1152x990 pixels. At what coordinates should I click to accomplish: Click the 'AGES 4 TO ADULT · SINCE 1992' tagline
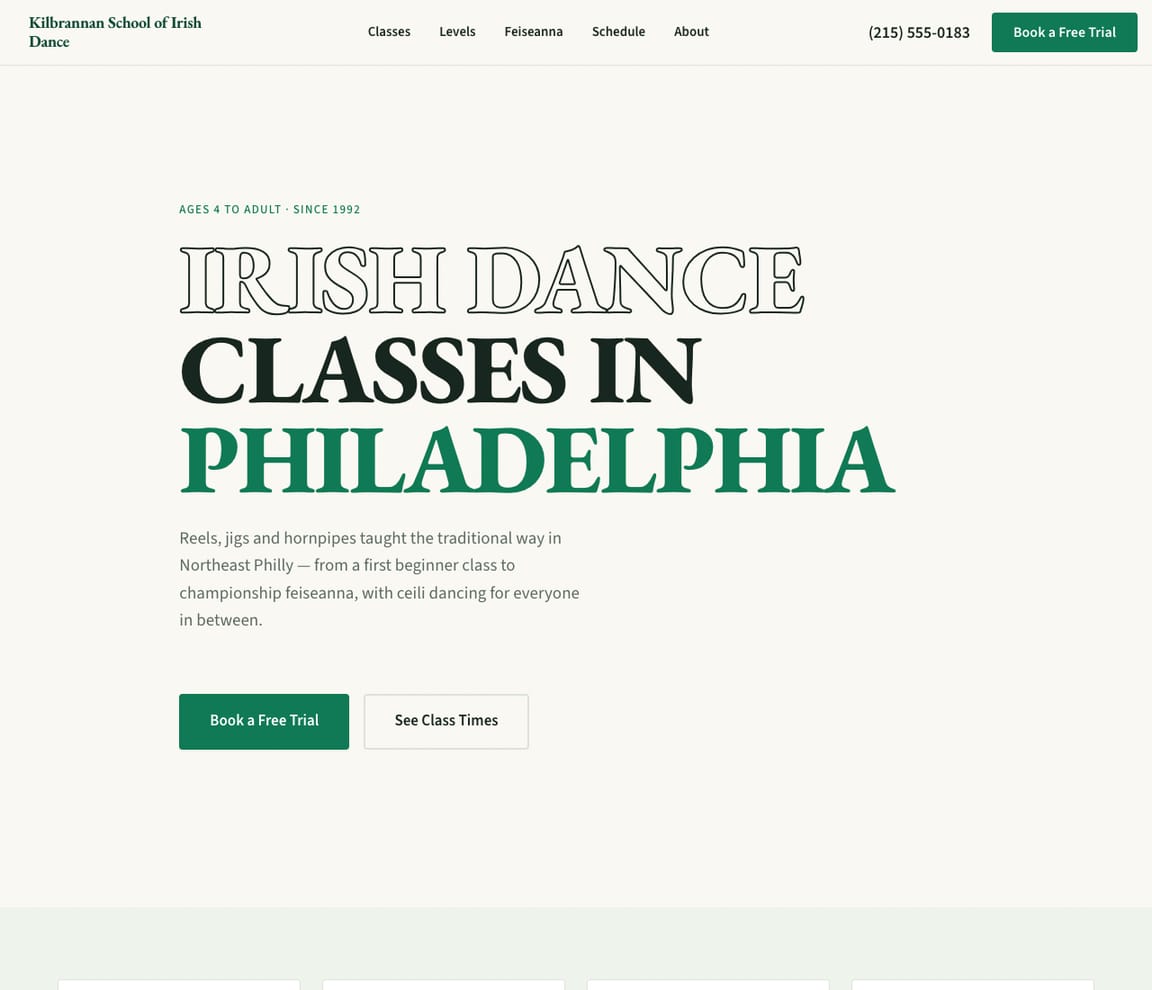[270, 209]
